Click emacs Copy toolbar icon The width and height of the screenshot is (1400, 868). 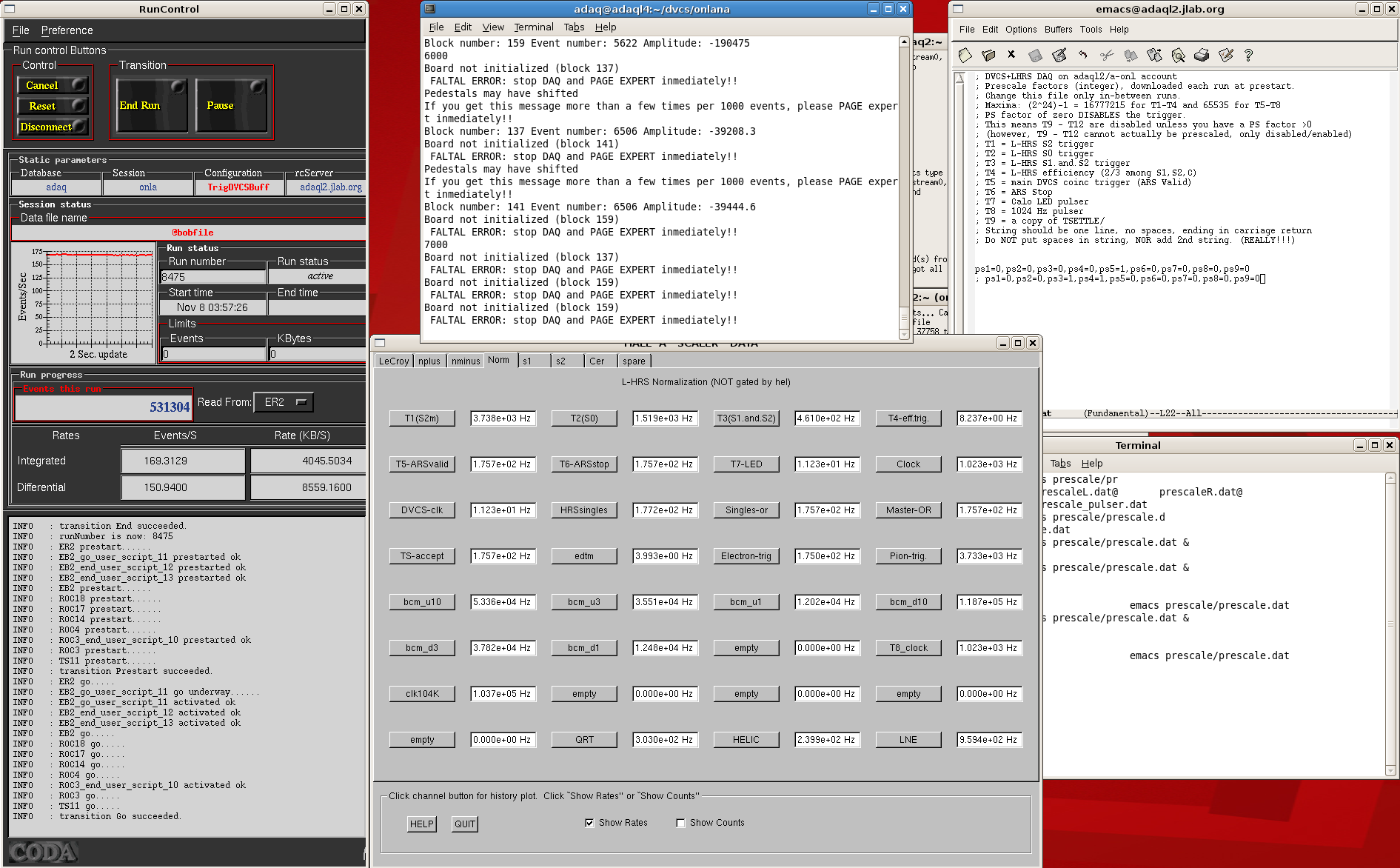(x=1131, y=56)
